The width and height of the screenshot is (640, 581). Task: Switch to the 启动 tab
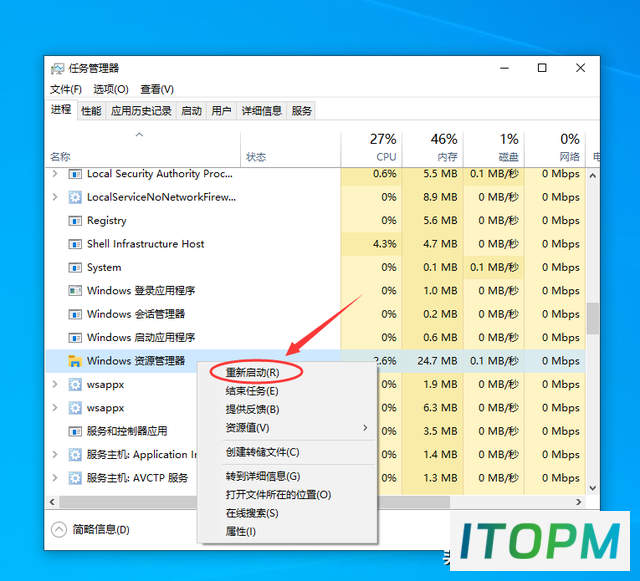(191, 111)
